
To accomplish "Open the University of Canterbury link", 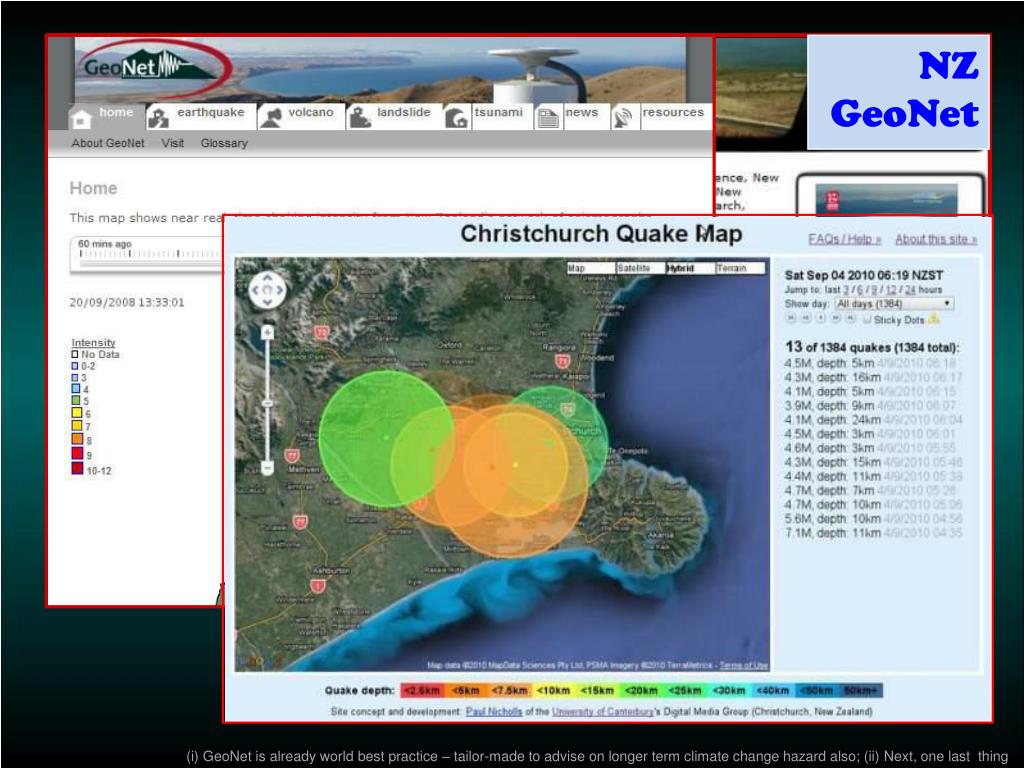I will point(602,711).
